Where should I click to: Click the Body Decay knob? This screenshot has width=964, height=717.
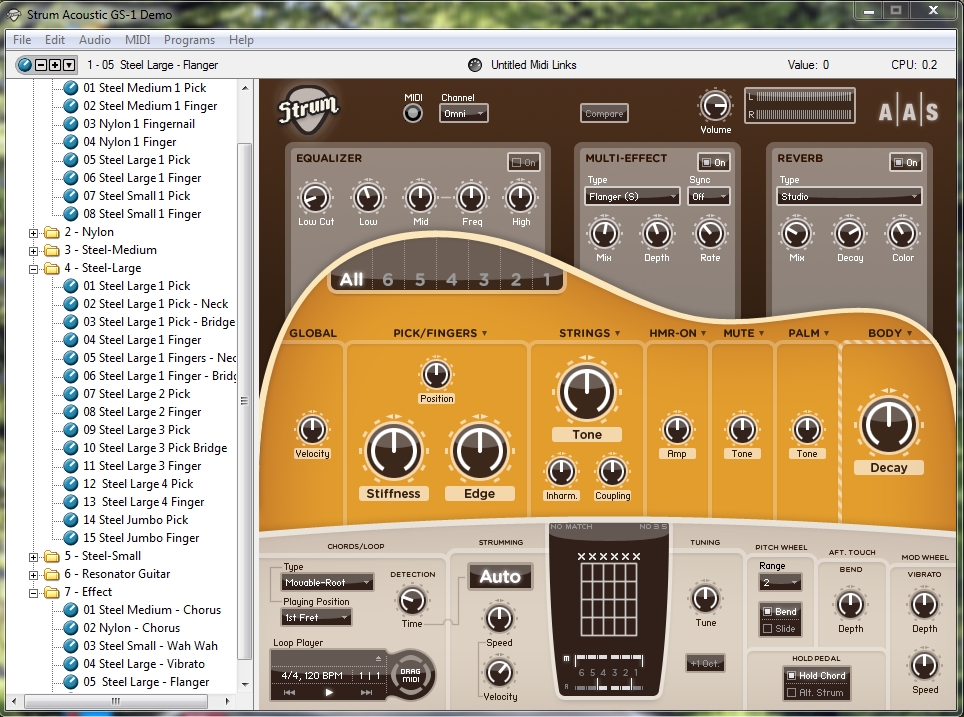[888, 425]
